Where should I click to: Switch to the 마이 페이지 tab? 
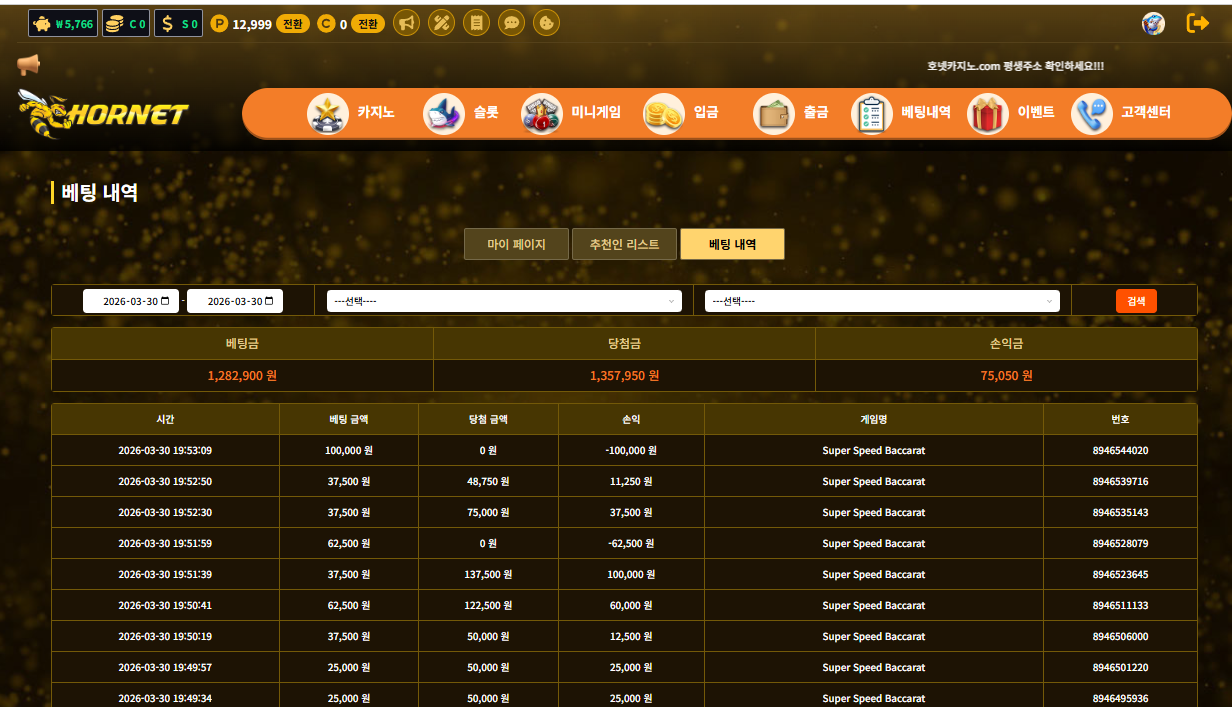[516, 244]
